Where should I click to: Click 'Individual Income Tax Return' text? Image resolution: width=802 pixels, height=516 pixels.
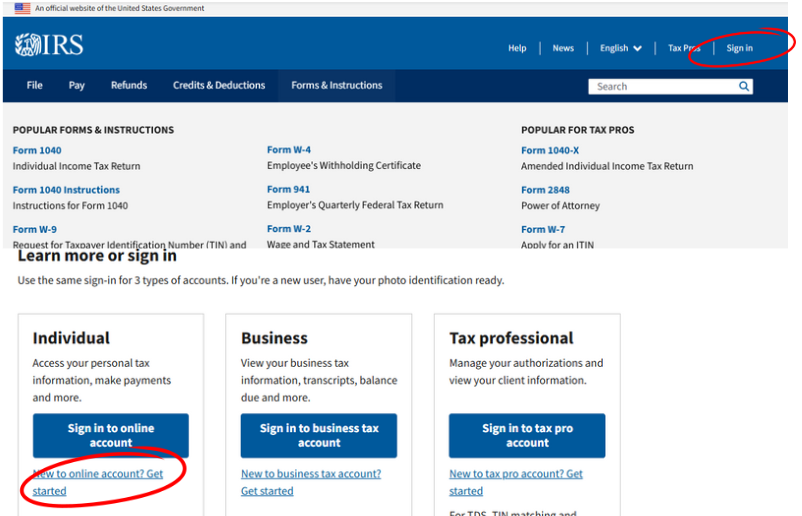76,166
